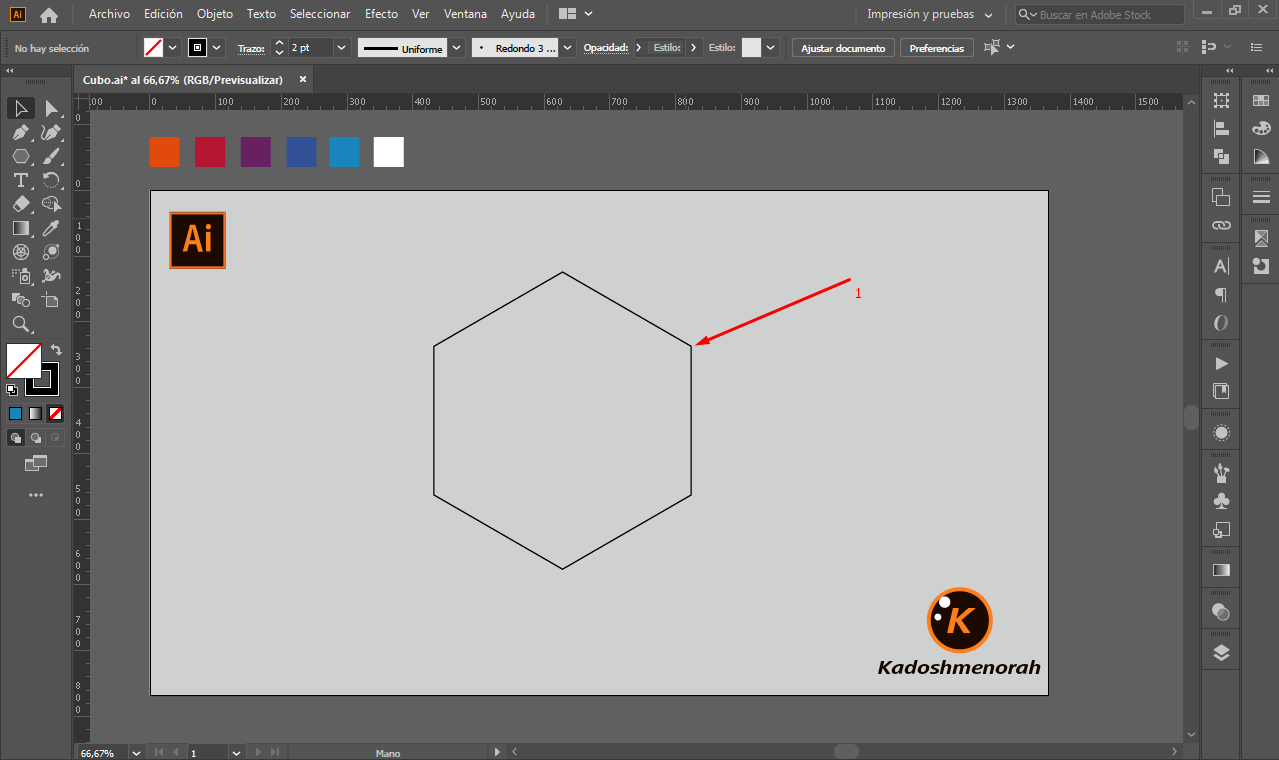This screenshot has height=760, width=1279.
Task: Click the Trazo label link
Action: pos(250,48)
